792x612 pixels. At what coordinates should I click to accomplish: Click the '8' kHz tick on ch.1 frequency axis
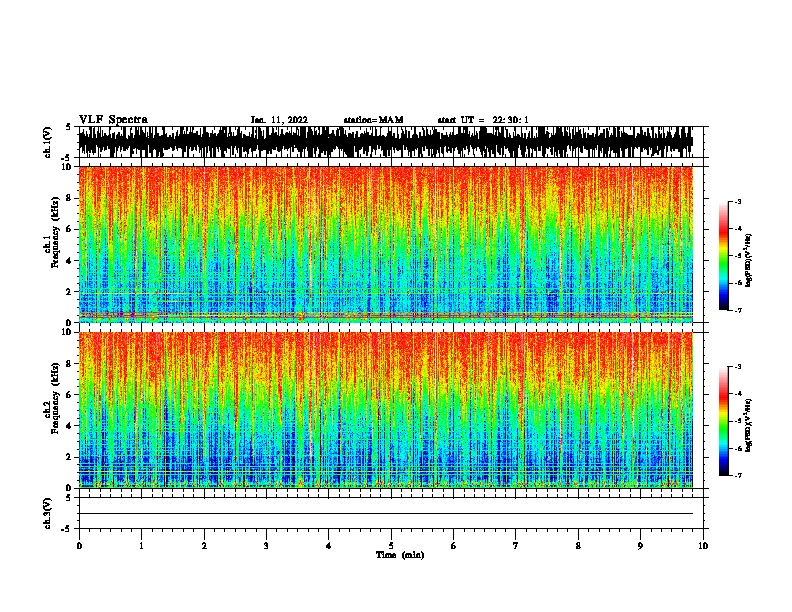coord(70,198)
